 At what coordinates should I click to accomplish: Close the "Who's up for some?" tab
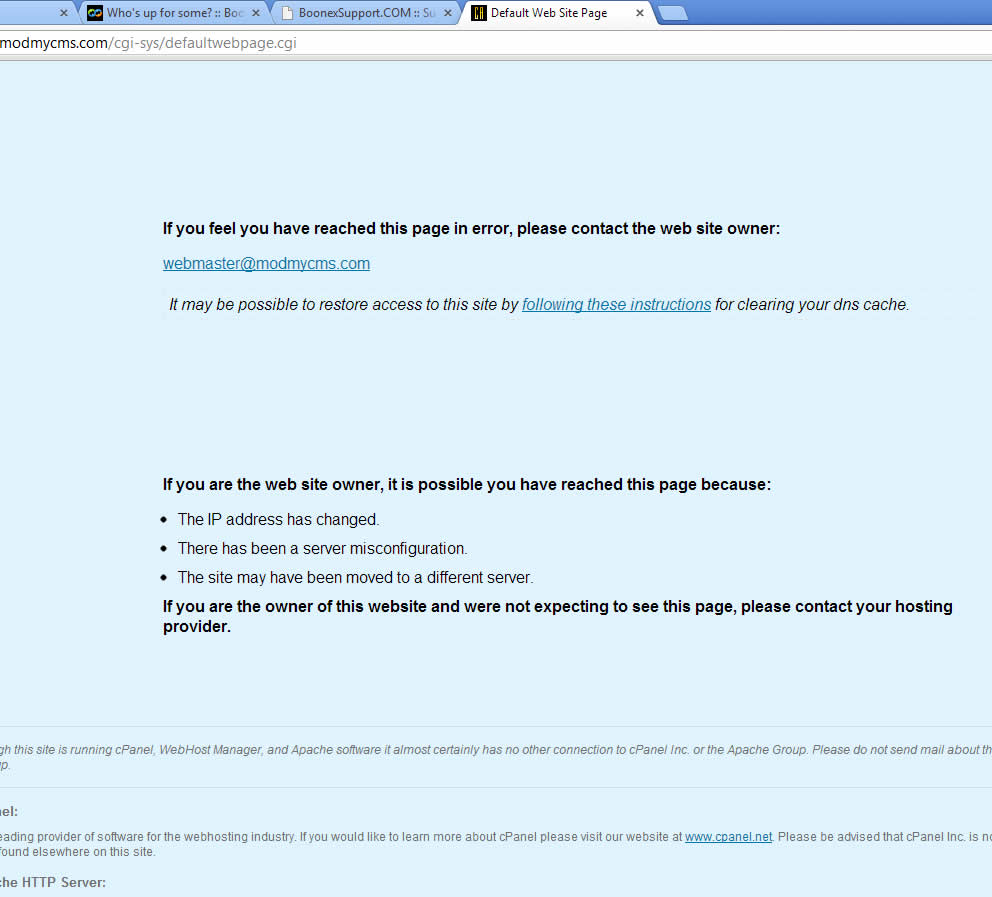point(256,13)
